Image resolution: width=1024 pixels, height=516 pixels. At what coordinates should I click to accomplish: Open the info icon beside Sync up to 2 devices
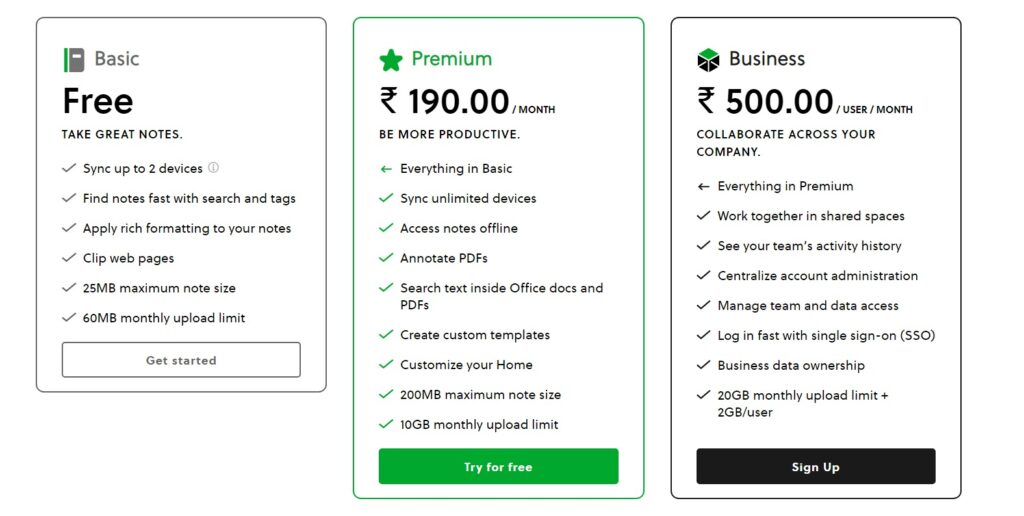tap(214, 168)
